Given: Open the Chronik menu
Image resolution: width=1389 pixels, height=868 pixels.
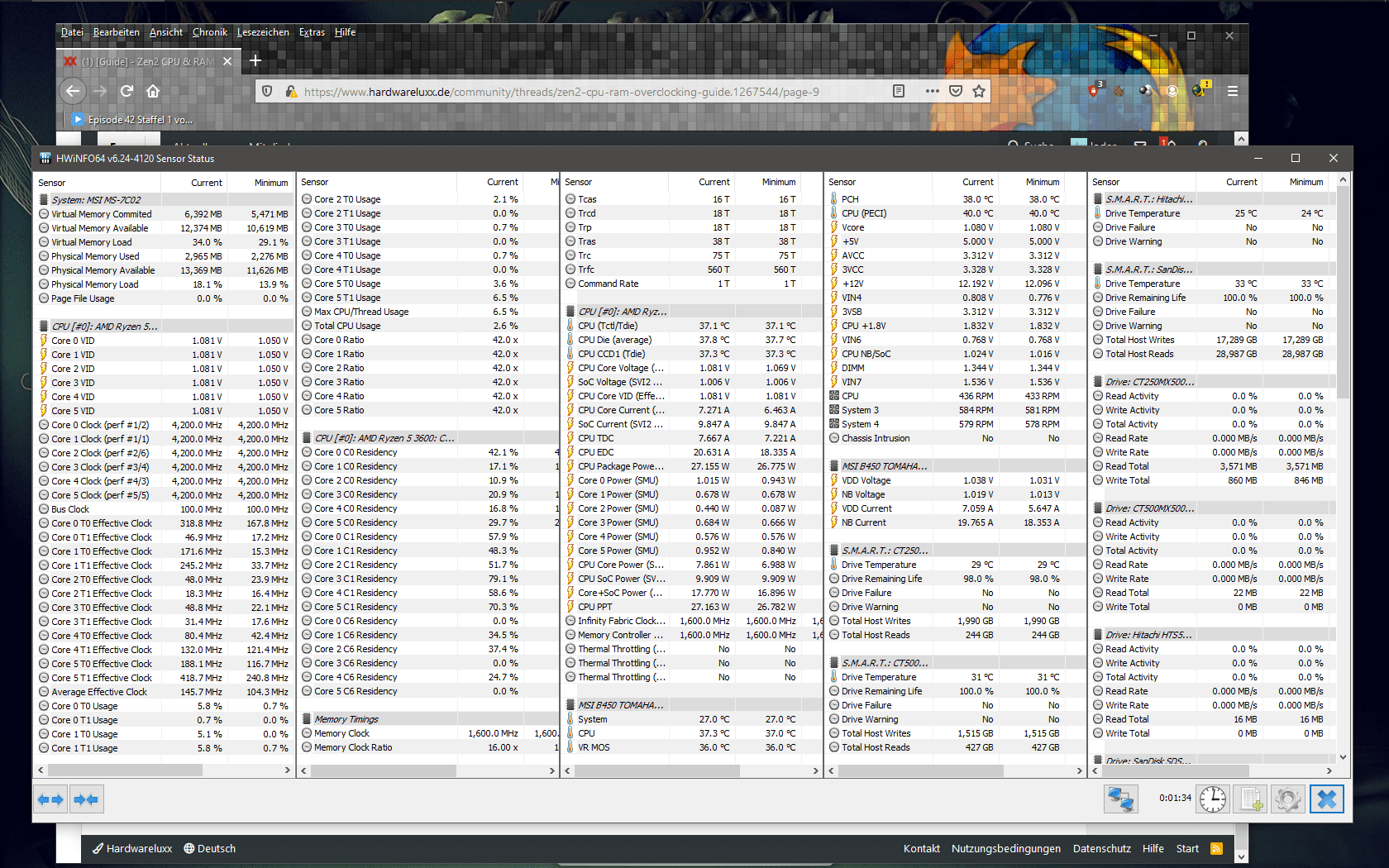Looking at the screenshot, I should point(210,32).
